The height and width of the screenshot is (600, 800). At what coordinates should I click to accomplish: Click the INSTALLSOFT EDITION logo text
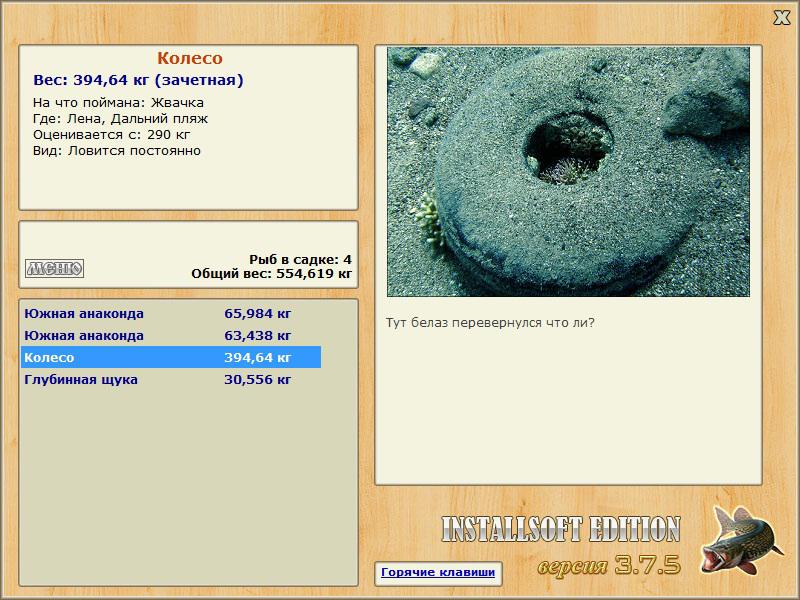pyautogui.click(x=561, y=529)
